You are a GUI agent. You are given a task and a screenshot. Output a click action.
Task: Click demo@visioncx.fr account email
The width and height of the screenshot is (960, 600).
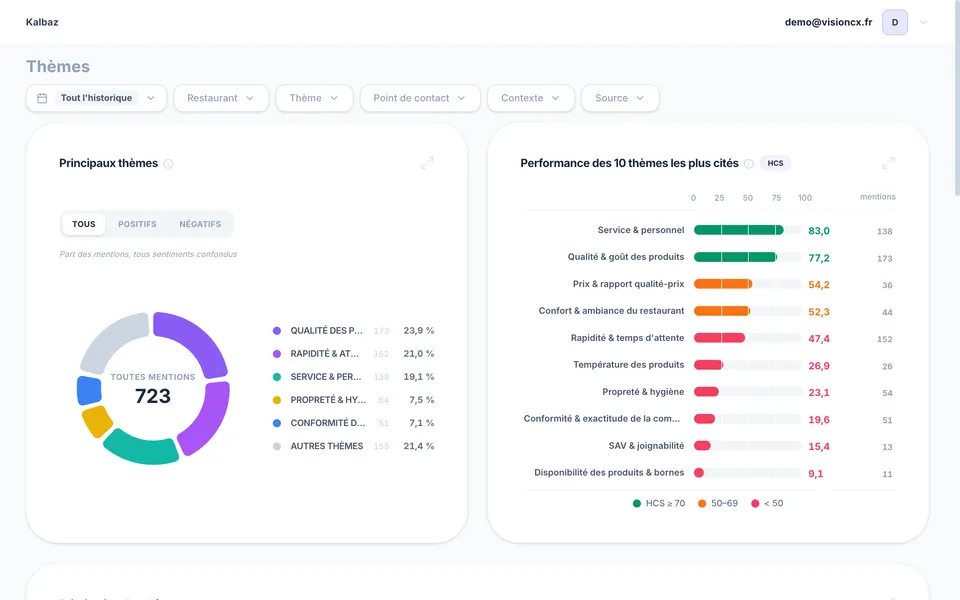coord(828,22)
